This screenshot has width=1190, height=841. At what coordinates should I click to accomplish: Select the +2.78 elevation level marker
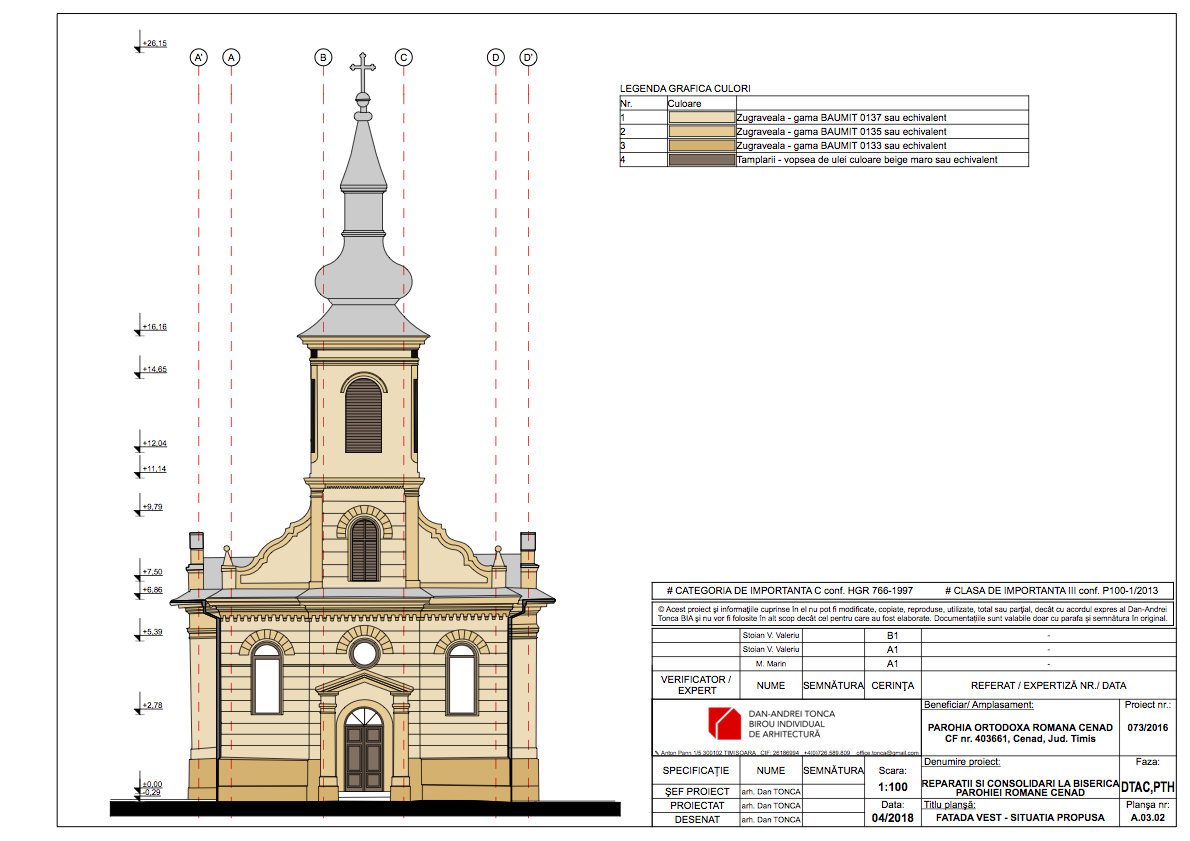point(152,707)
